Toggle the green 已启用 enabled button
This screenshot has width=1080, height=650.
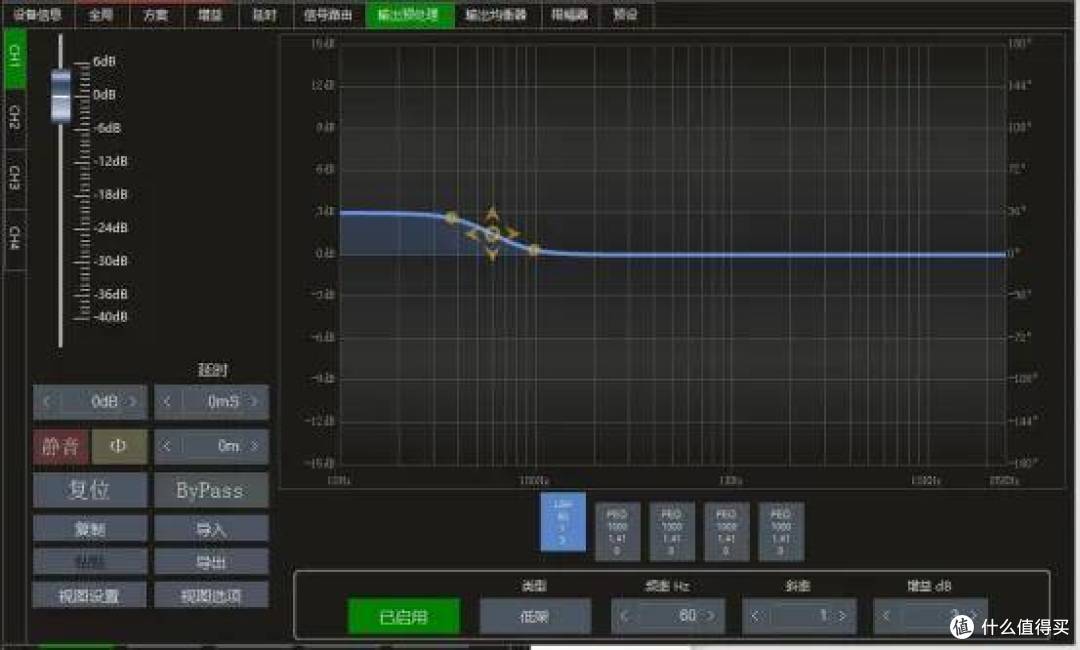tap(404, 616)
